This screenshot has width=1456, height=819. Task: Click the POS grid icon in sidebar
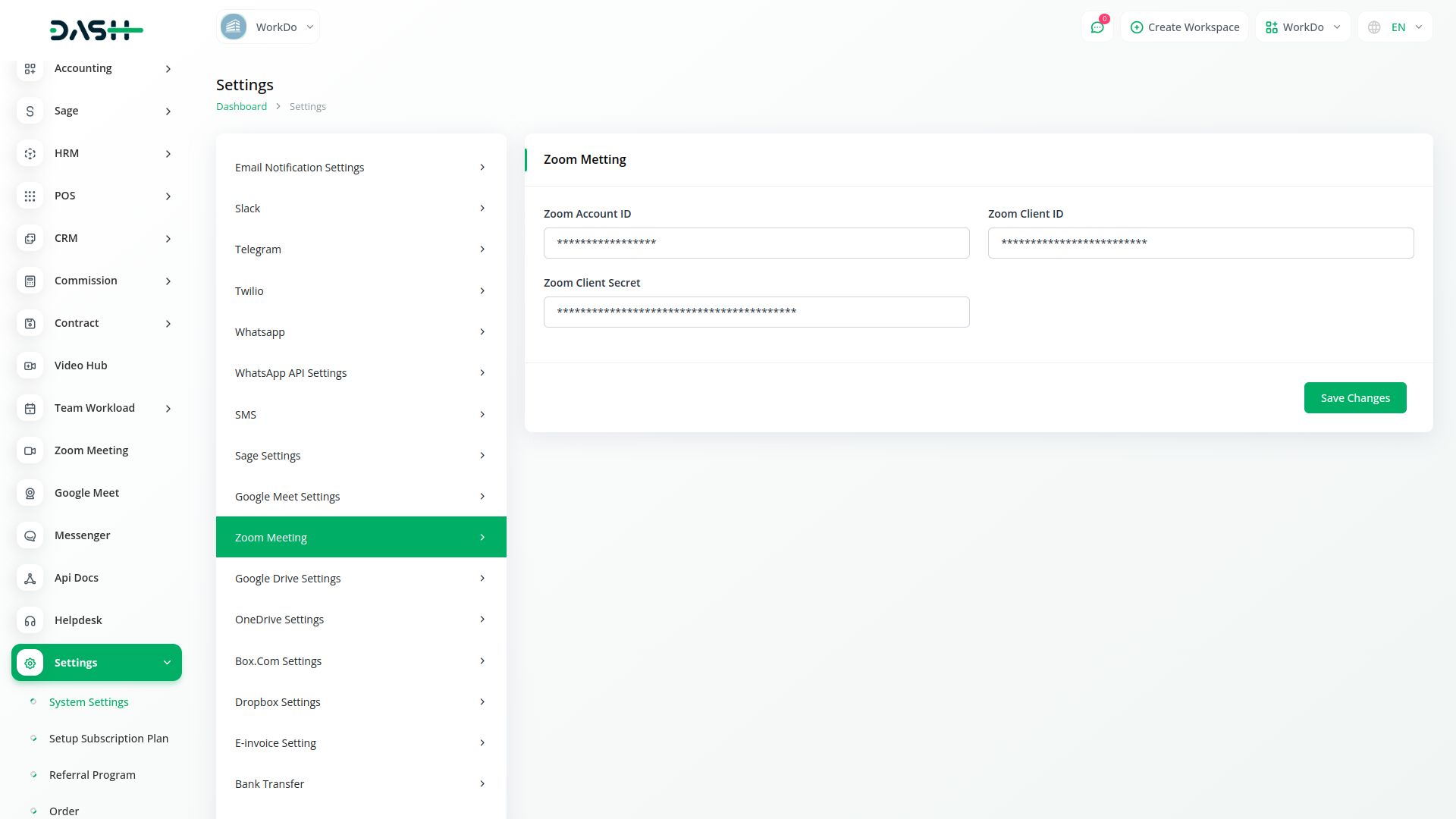point(30,196)
